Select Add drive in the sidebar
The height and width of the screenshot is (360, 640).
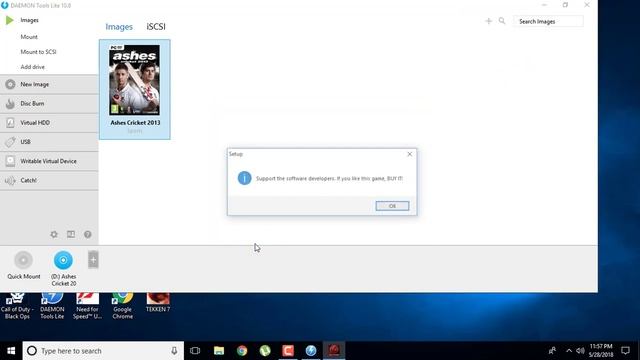coord(33,67)
